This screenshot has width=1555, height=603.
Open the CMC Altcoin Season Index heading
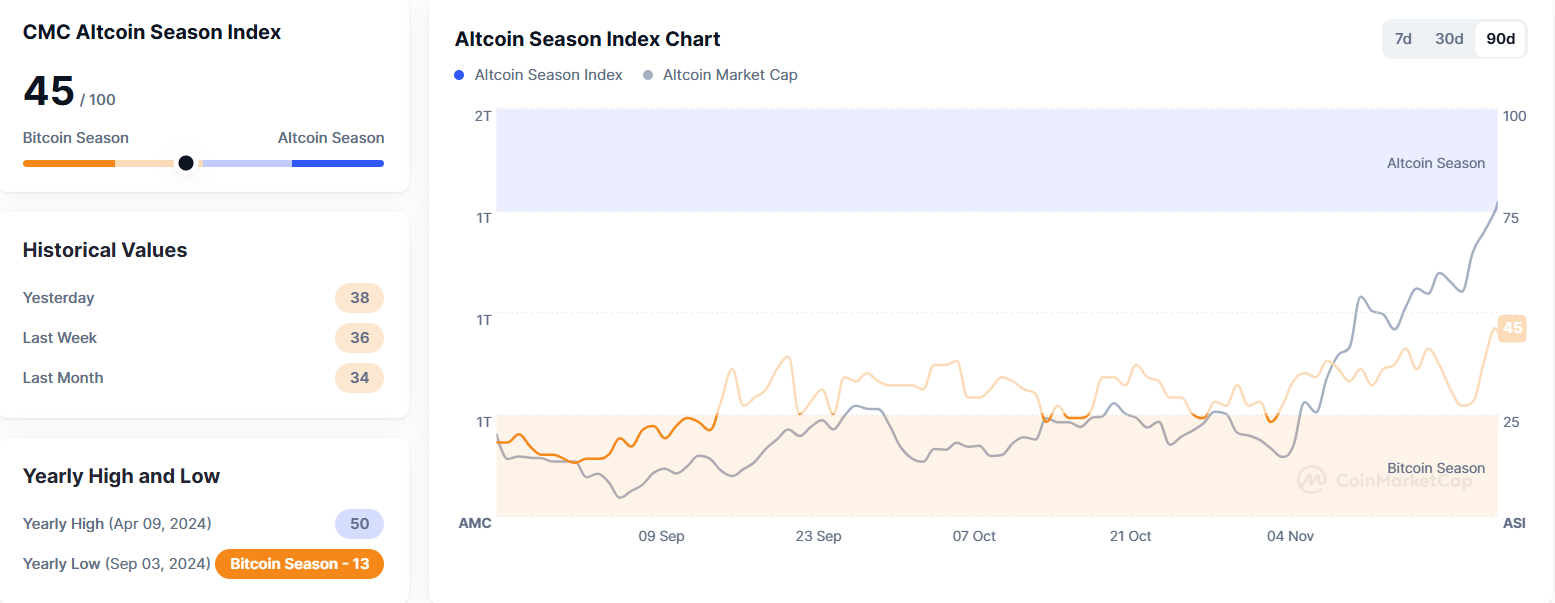tap(151, 32)
